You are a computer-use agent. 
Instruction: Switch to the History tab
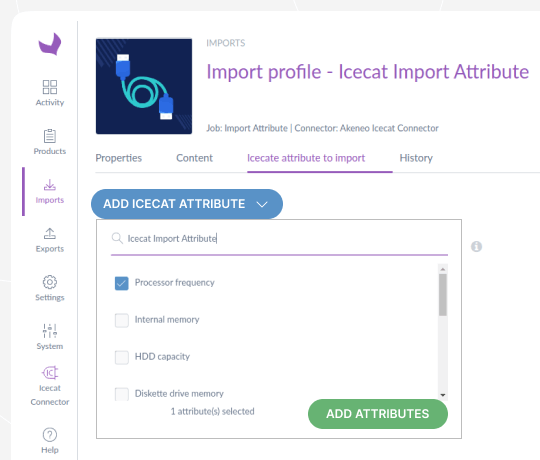pyautogui.click(x=416, y=158)
